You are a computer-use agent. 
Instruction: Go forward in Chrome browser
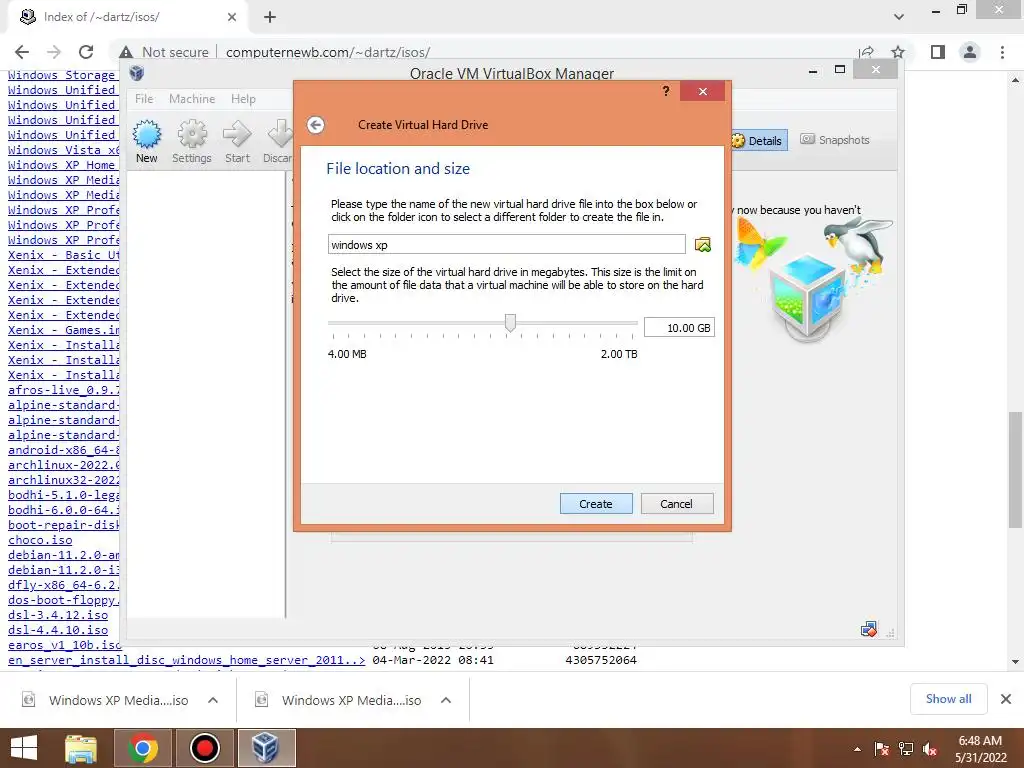point(54,52)
